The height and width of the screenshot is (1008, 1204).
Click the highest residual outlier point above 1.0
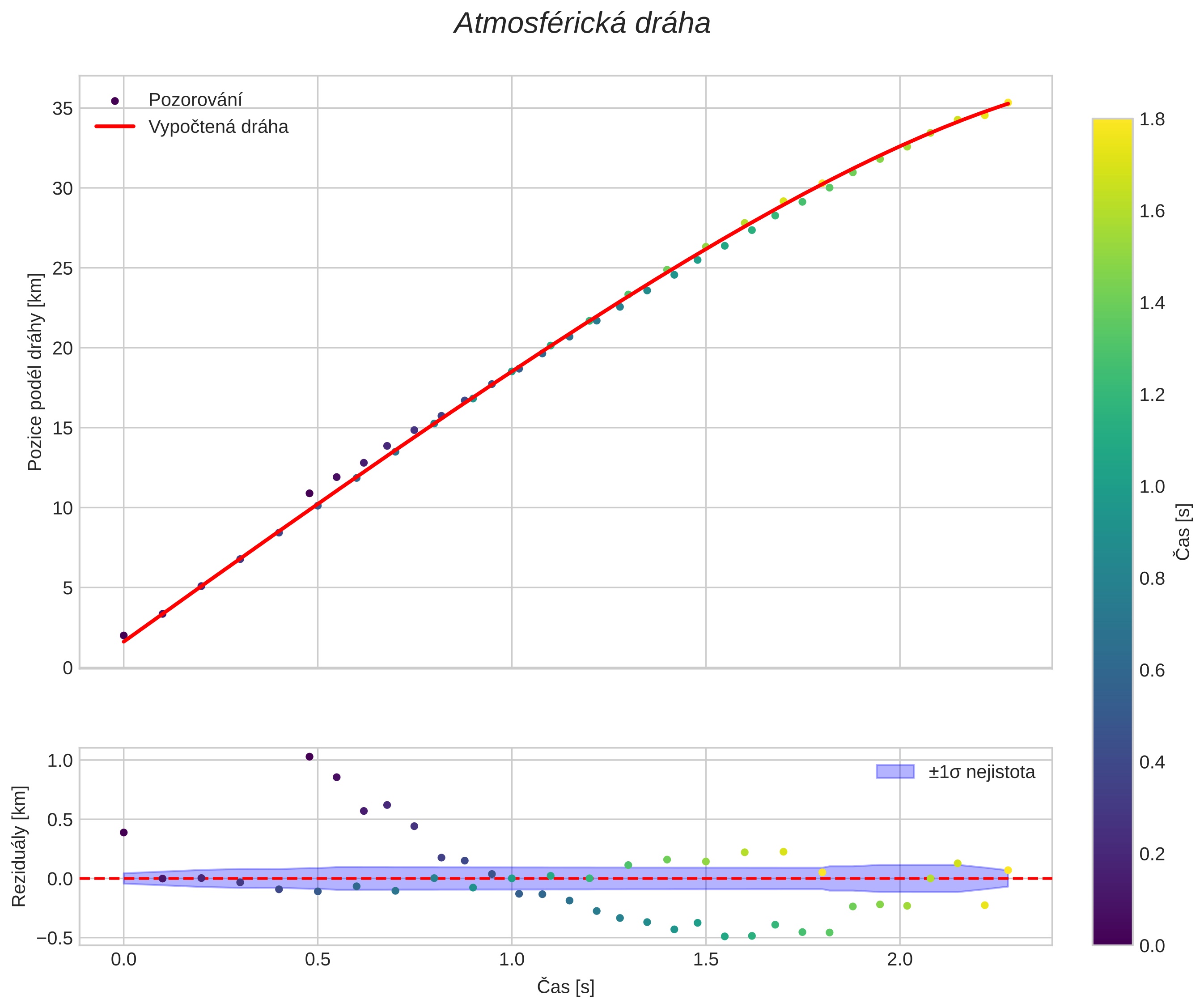point(309,756)
